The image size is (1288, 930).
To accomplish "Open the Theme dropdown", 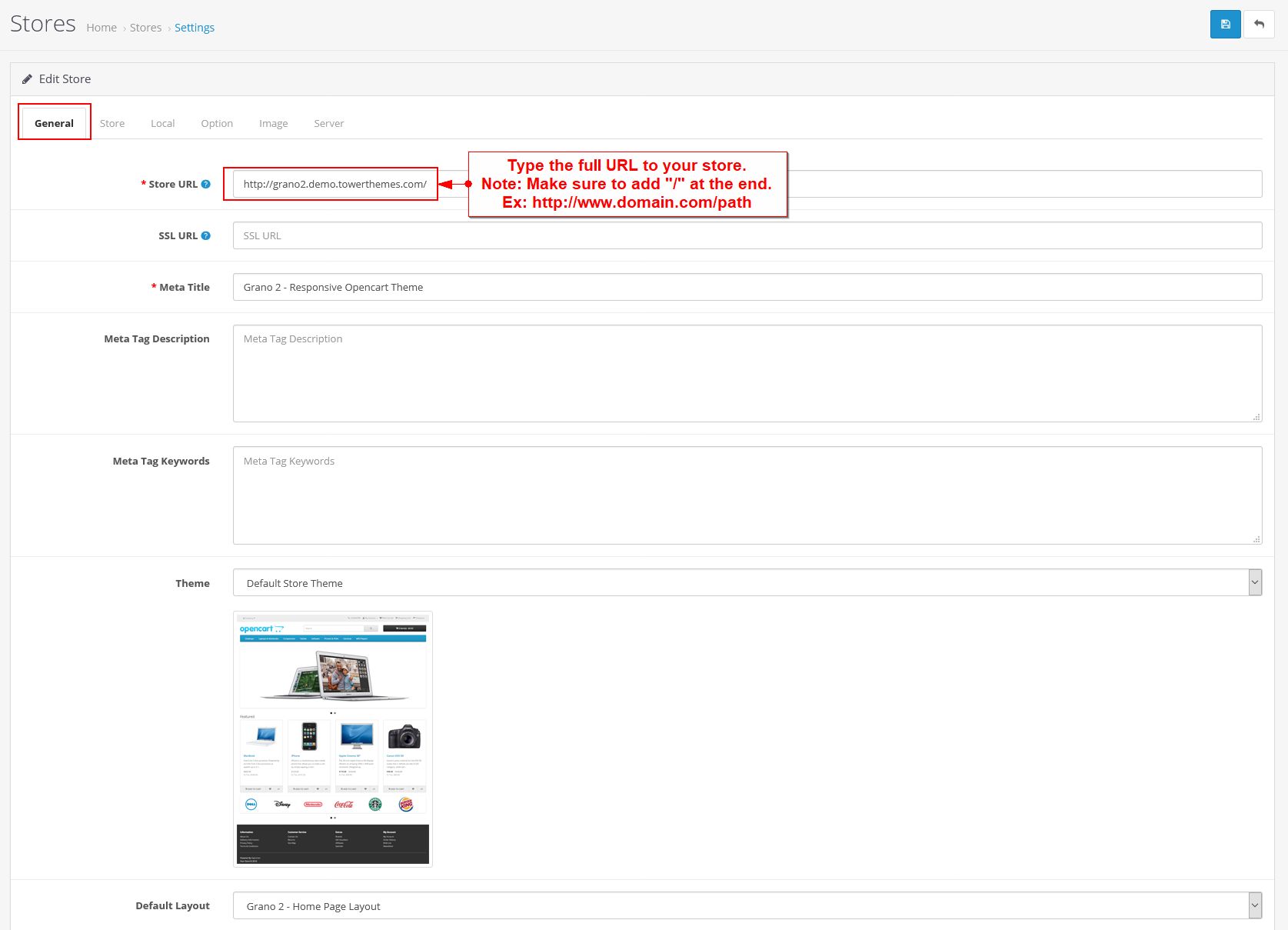I will pos(747,582).
